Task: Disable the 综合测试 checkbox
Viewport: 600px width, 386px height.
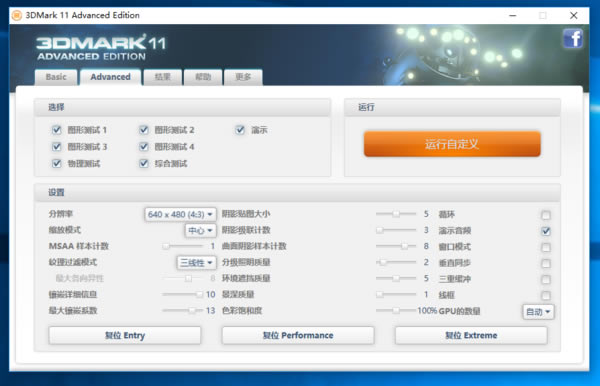Action: click(x=144, y=164)
